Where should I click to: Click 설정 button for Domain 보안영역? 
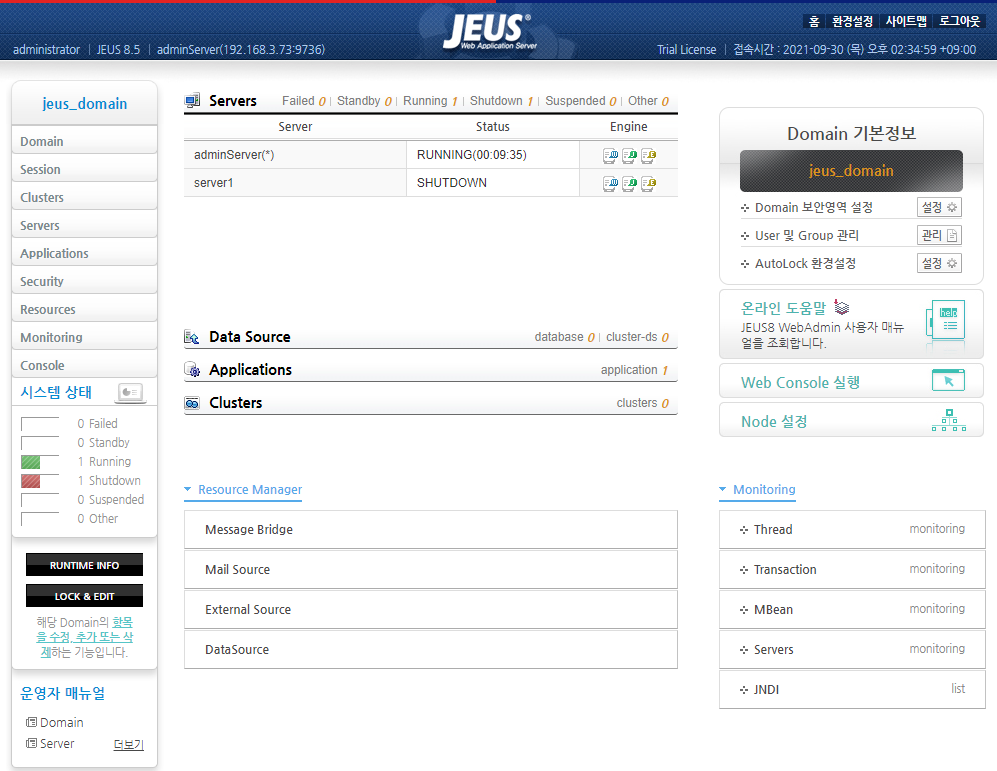(x=939, y=207)
